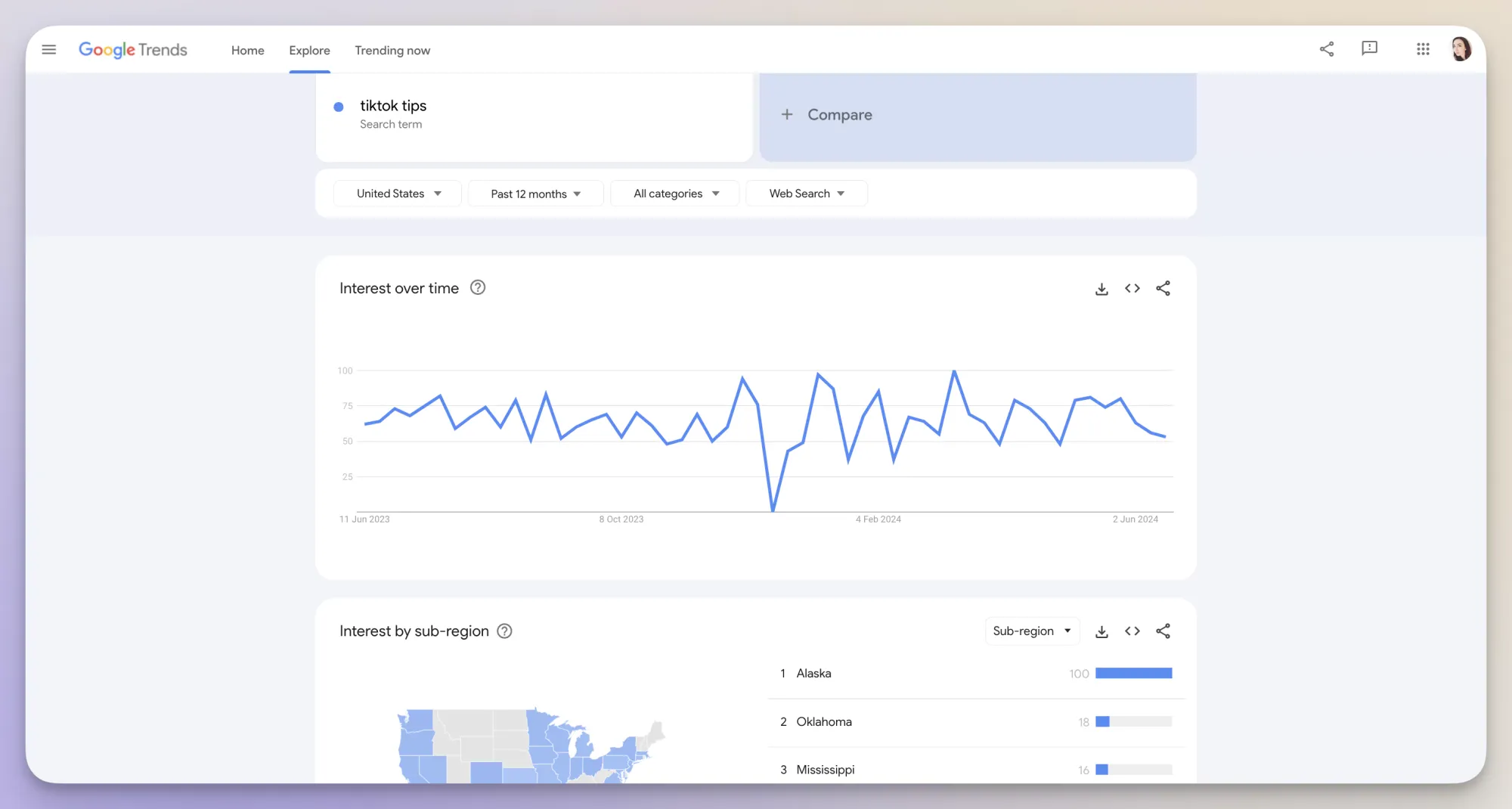Viewport: 1512px width, 809px height.
Task: Click the Interest over time heading
Action: [x=399, y=288]
